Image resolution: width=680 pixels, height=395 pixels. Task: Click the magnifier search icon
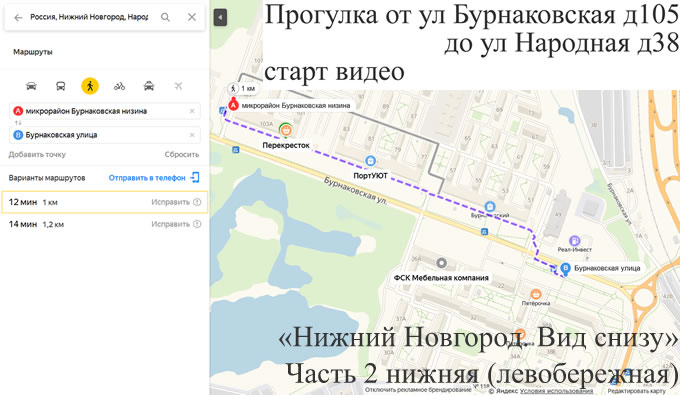165,17
